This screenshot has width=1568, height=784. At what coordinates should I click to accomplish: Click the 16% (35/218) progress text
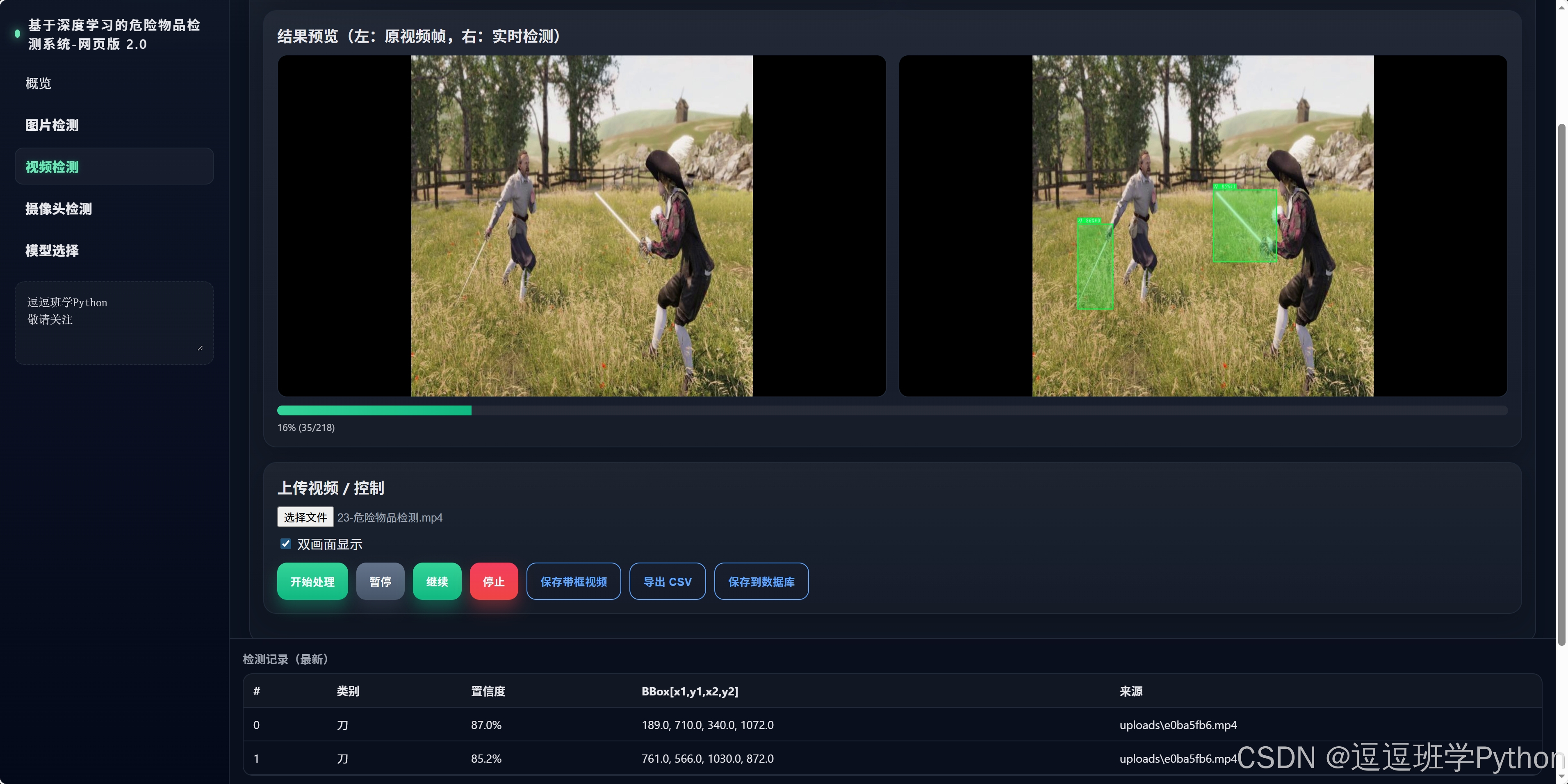(x=306, y=427)
